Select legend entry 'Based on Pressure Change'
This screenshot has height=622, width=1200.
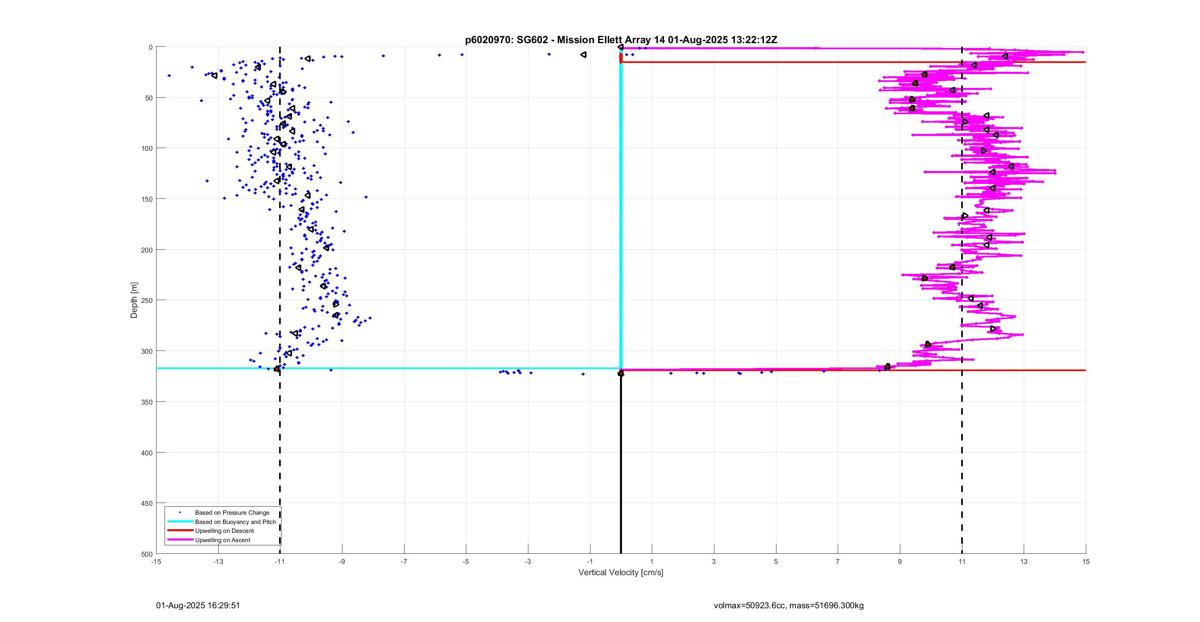pyautogui.click(x=230, y=513)
